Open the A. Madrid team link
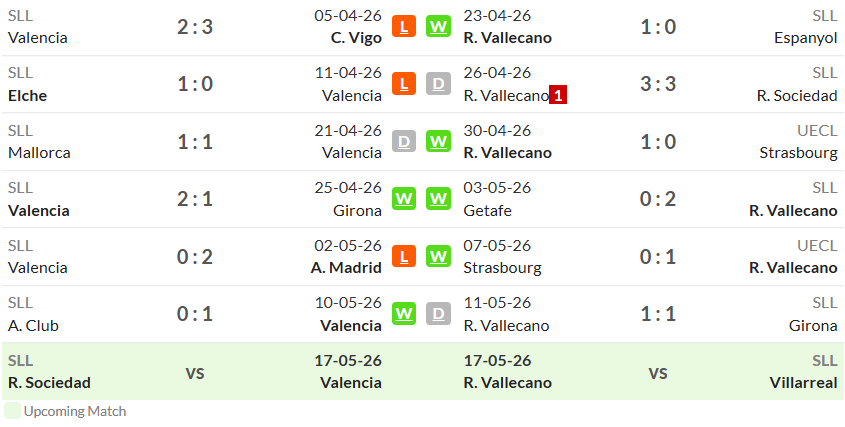This screenshot has width=845, height=427. point(346,267)
